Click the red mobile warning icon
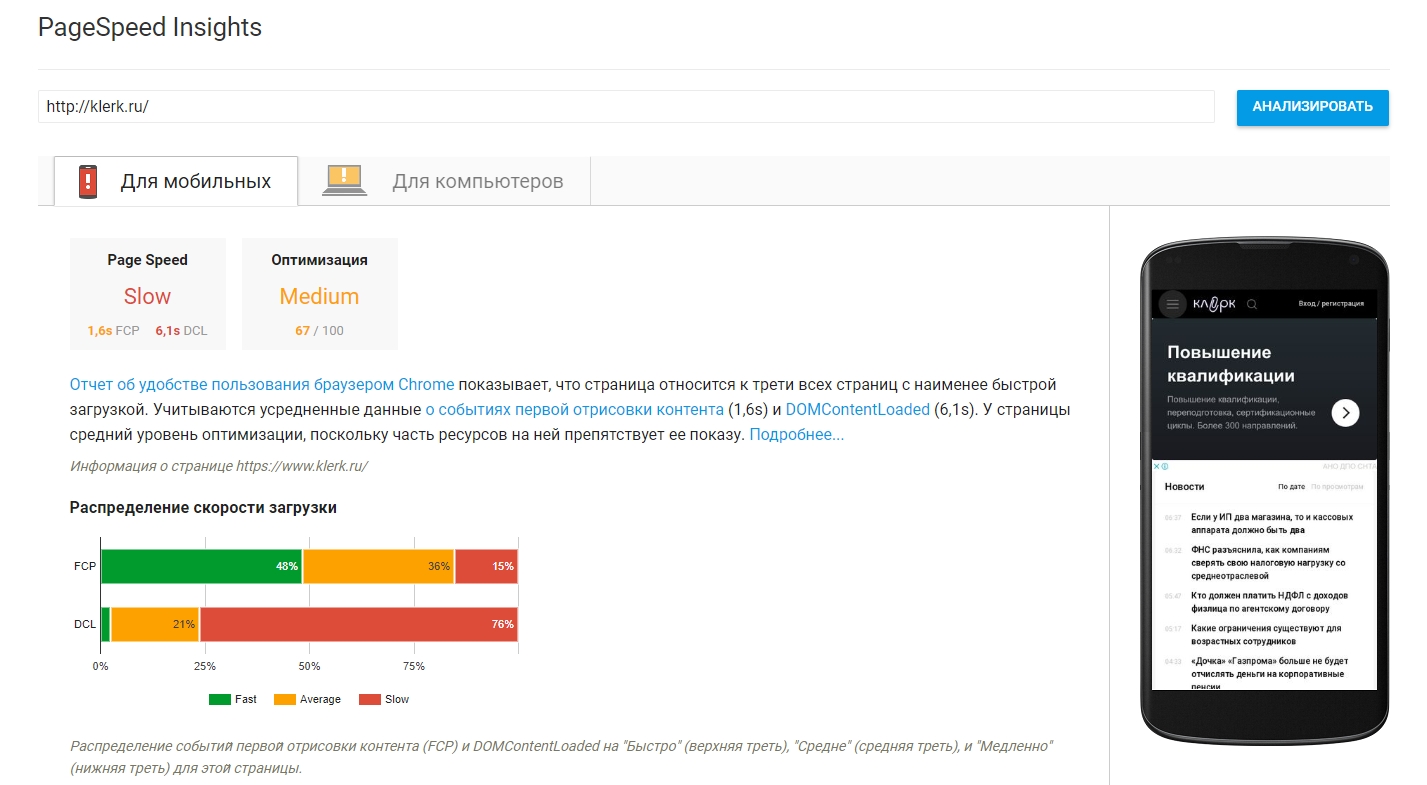The width and height of the screenshot is (1427, 785). pos(88,182)
